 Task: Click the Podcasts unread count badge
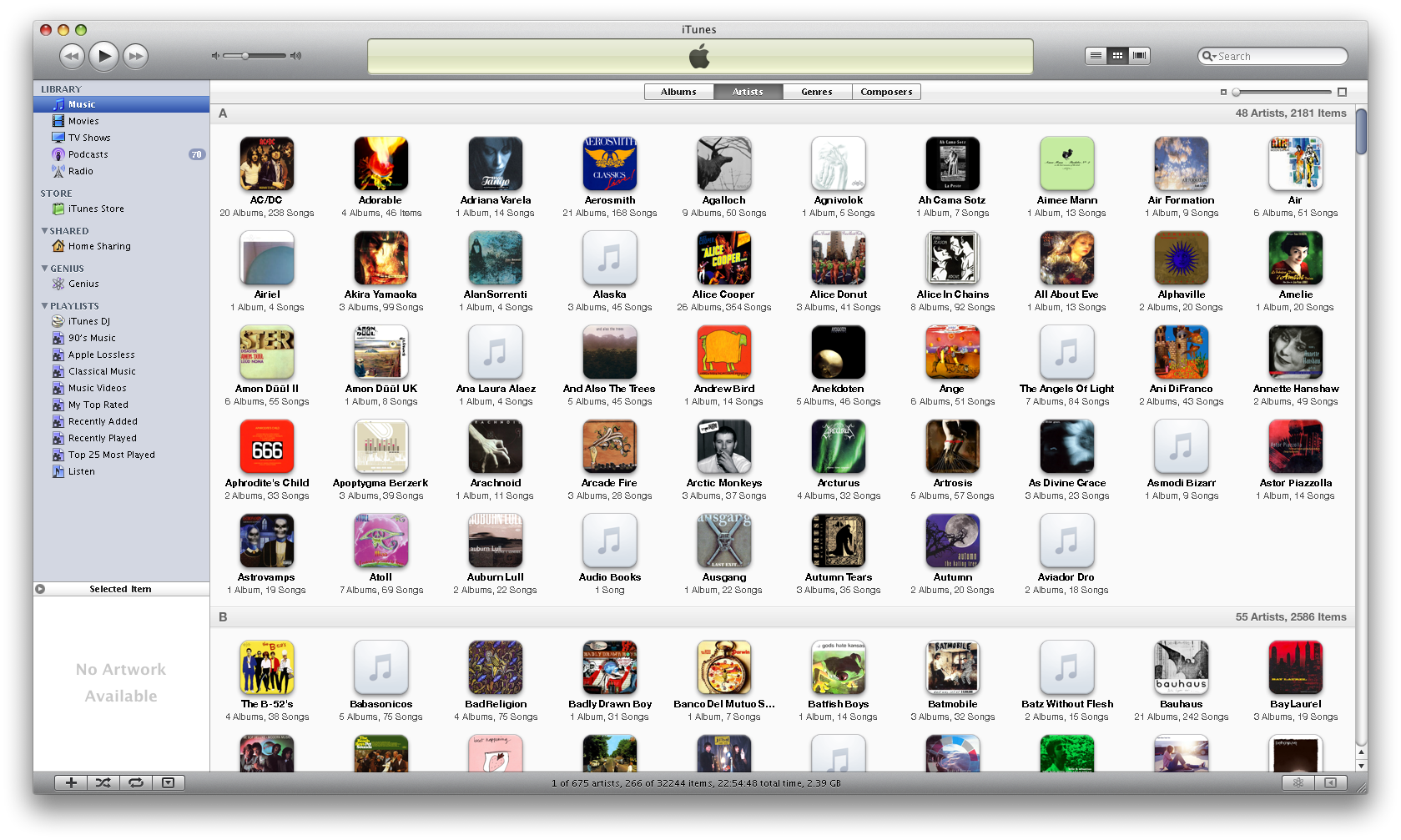coord(197,154)
